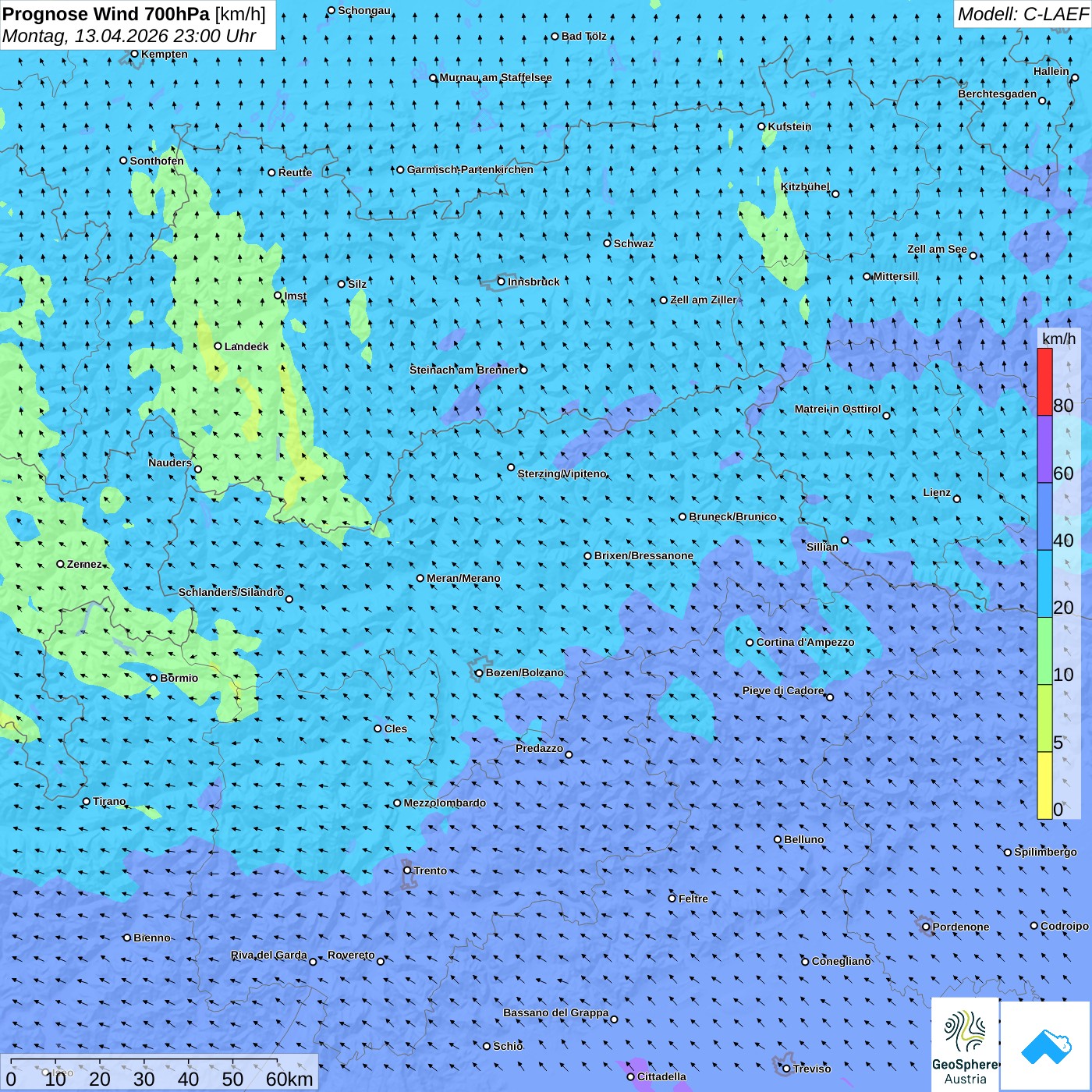Click the Berchtesgaden label
The width and height of the screenshot is (1092, 1092).
coord(997,94)
